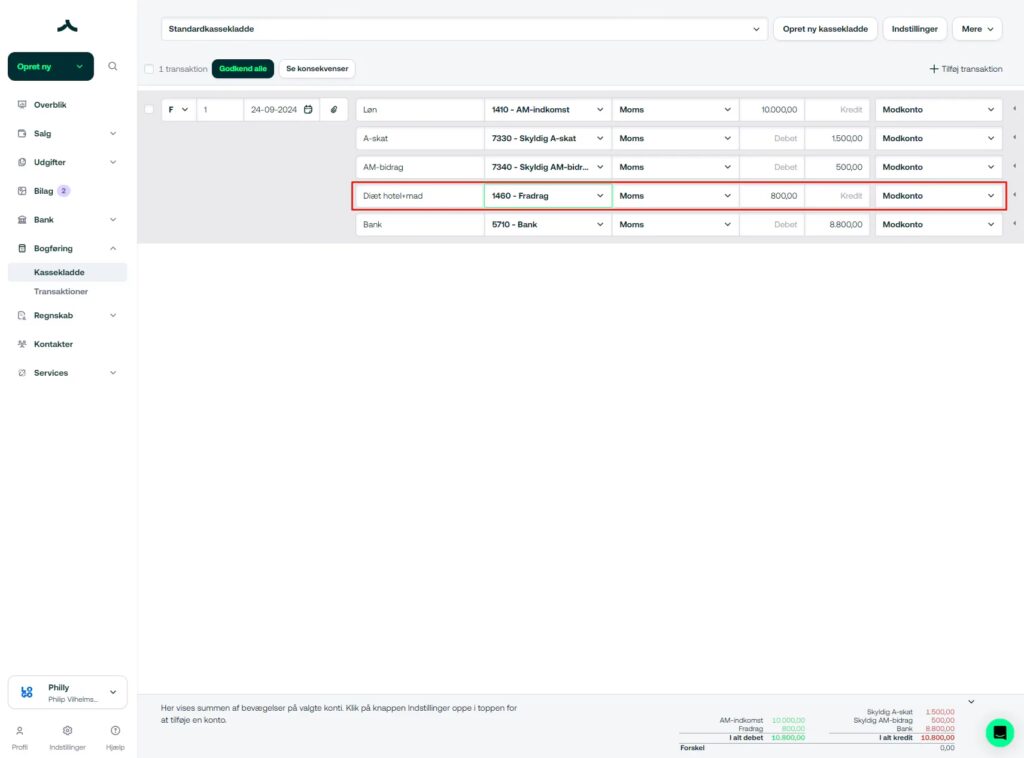The height and width of the screenshot is (758, 1024).
Task: Click the logo icon at top left
Action: pos(67,26)
